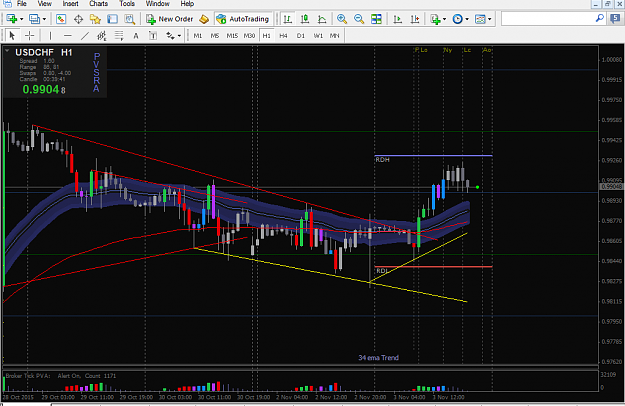The image size is (625, 406).
Task: Click the 34 ema Trend label
Action: [x=378, y=358]
